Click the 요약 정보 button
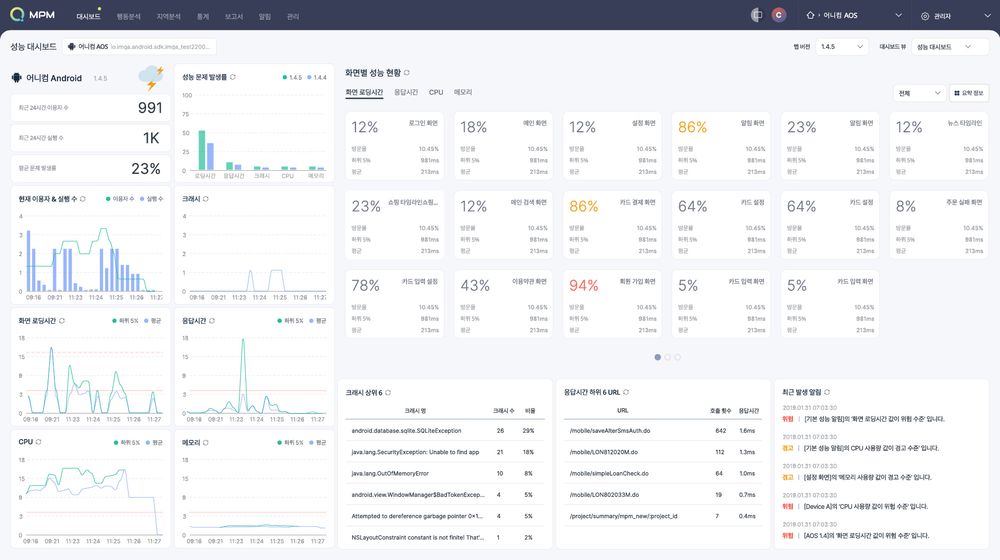This screenshot has height=560, width=1000. pyautogui.click(x=969, y=93)
